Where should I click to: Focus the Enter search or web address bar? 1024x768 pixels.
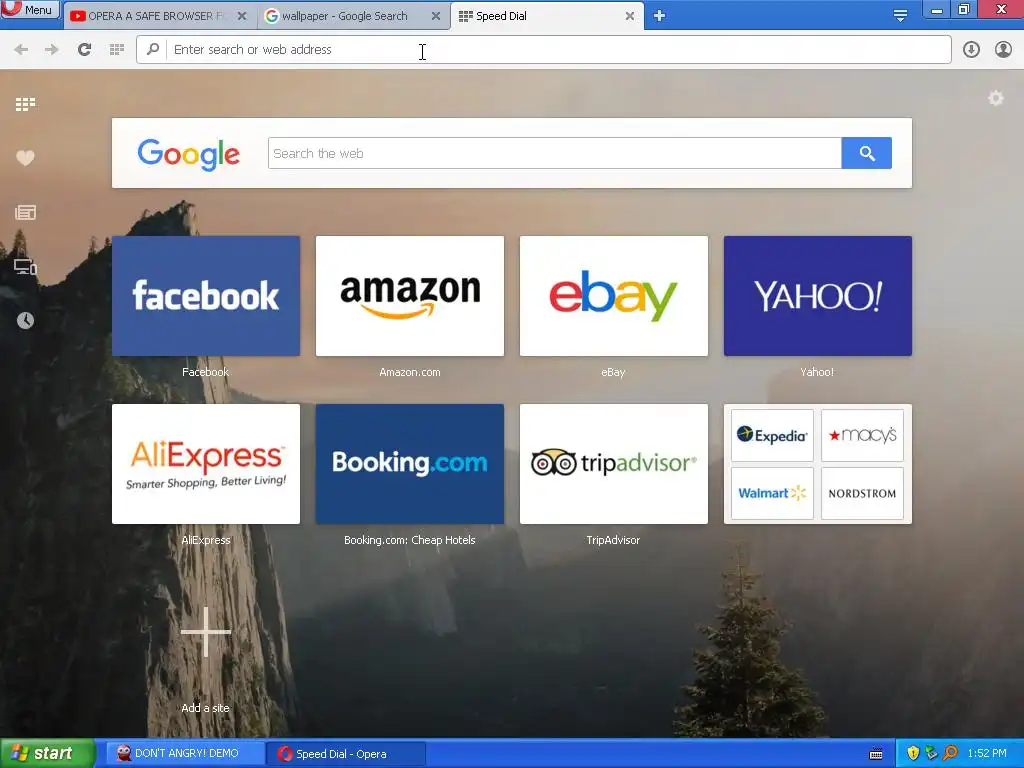pos(543,50)
